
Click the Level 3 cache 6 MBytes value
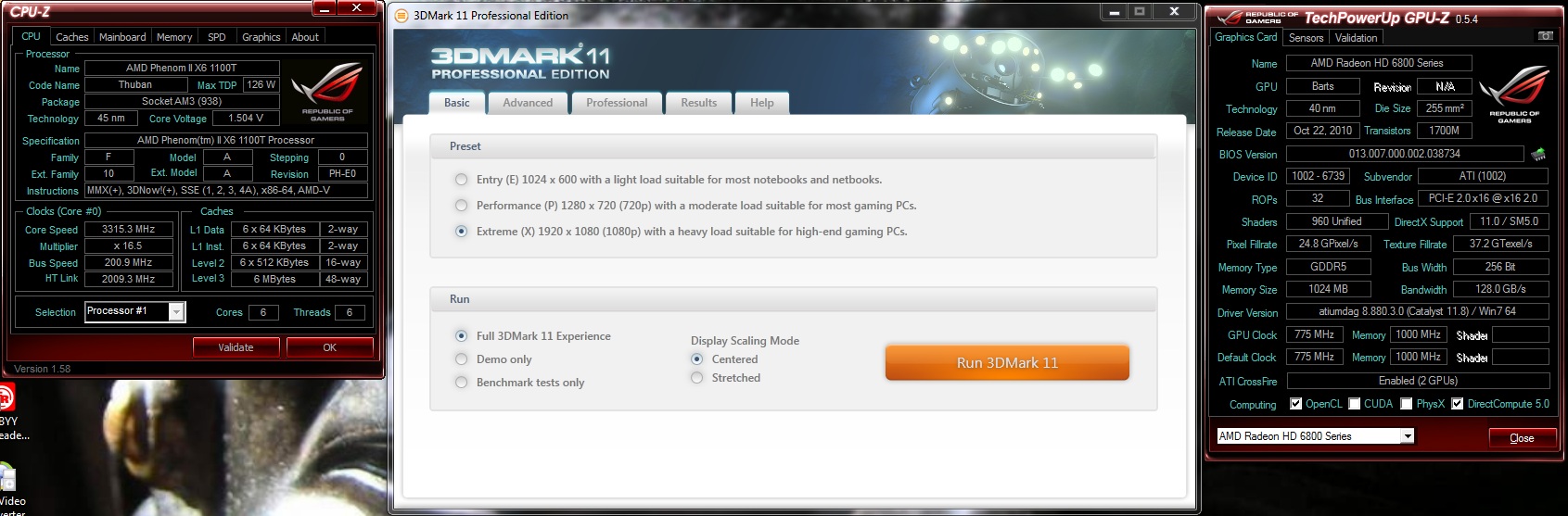(274, 279)
